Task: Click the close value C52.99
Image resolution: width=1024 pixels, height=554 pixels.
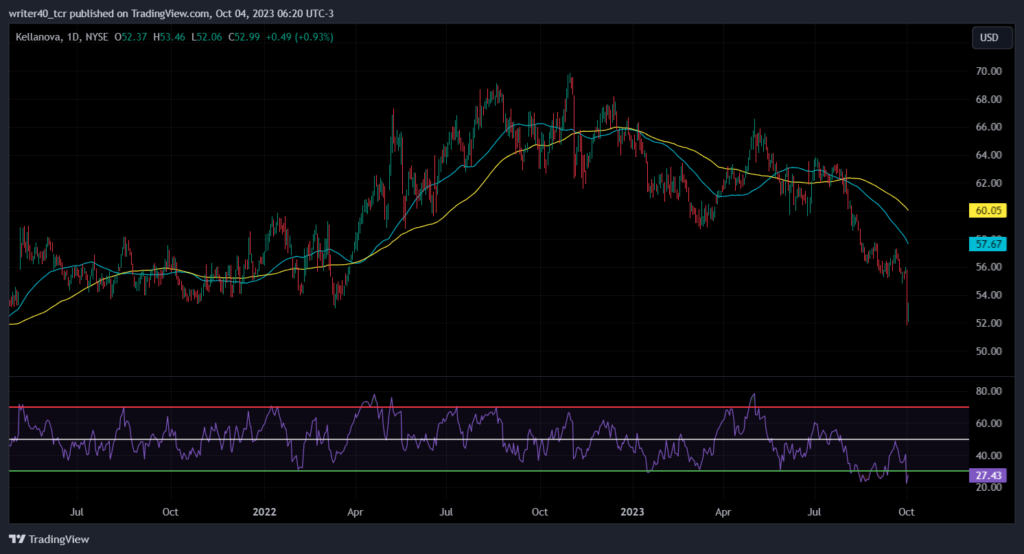Action: [x=244, y=37]
